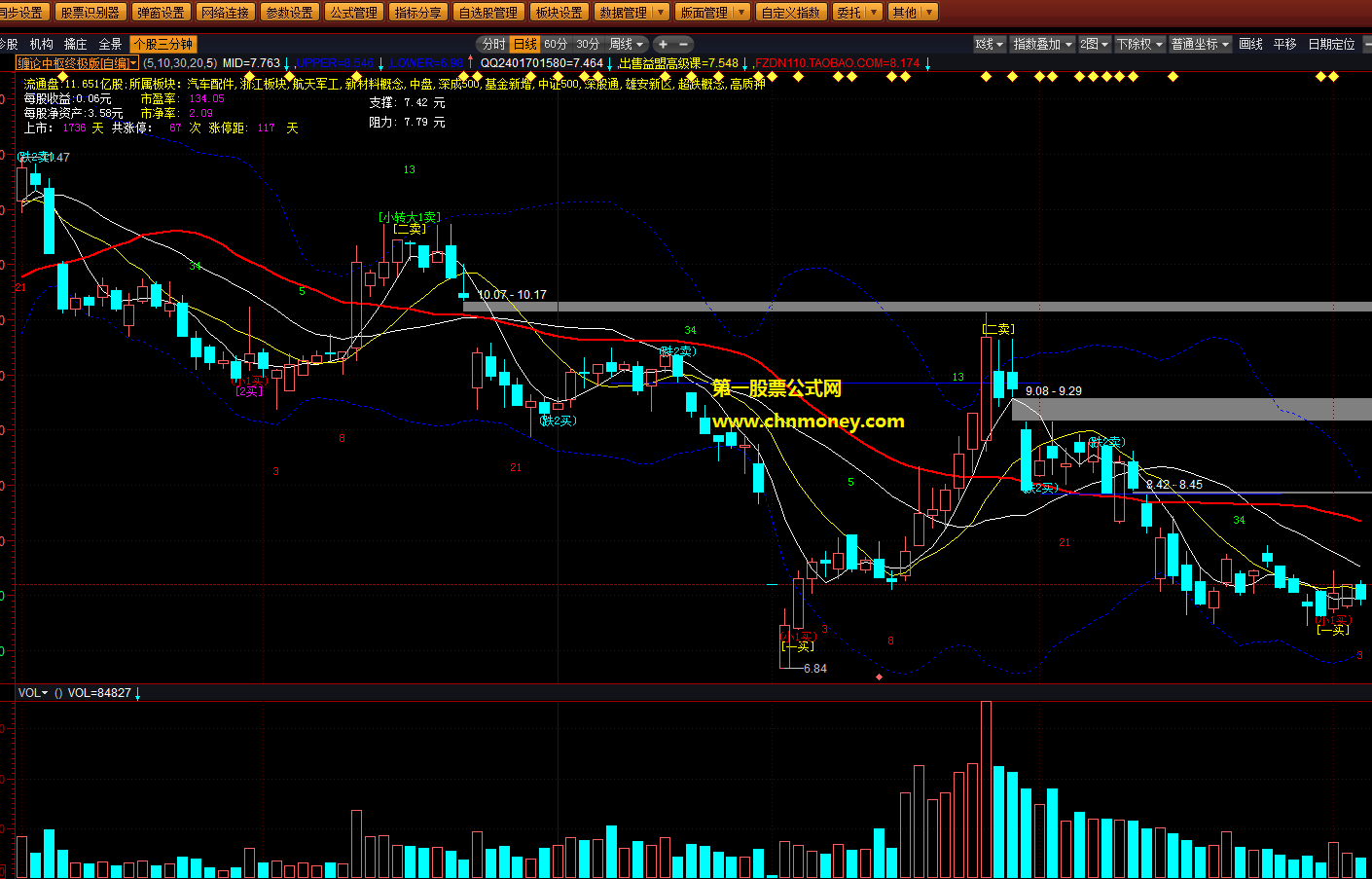
Task: Click the 涨停距: 117 天 text
Action: pos(253,128)
